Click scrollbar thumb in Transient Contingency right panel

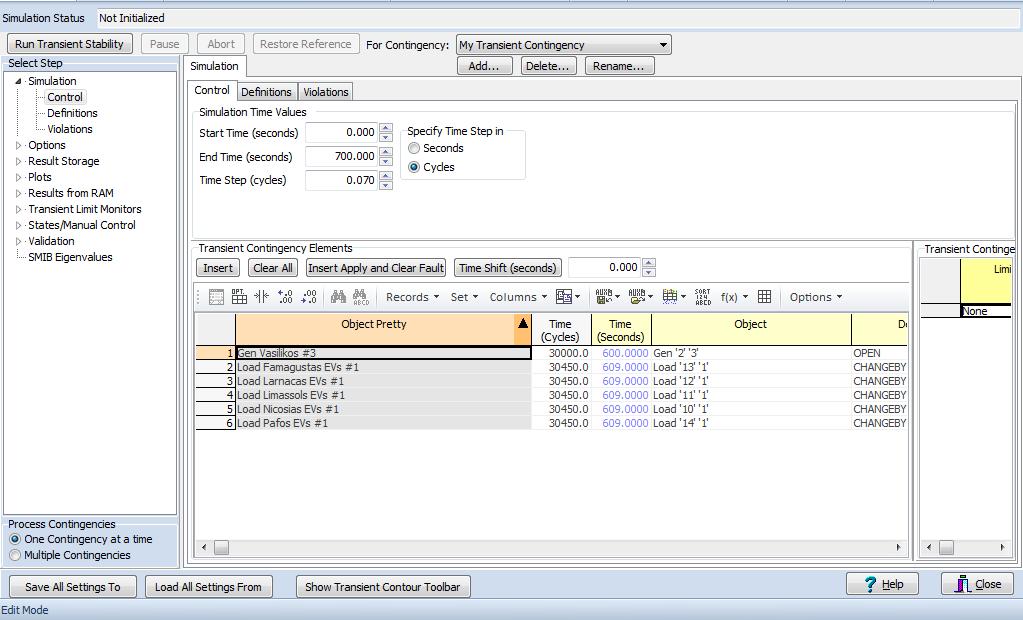click(946, 548)
